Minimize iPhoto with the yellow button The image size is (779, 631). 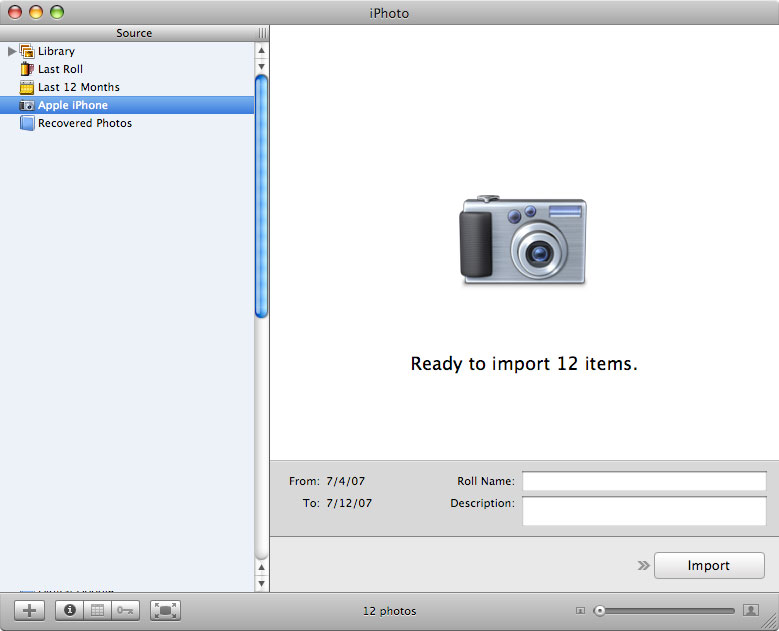coord(36,12)
